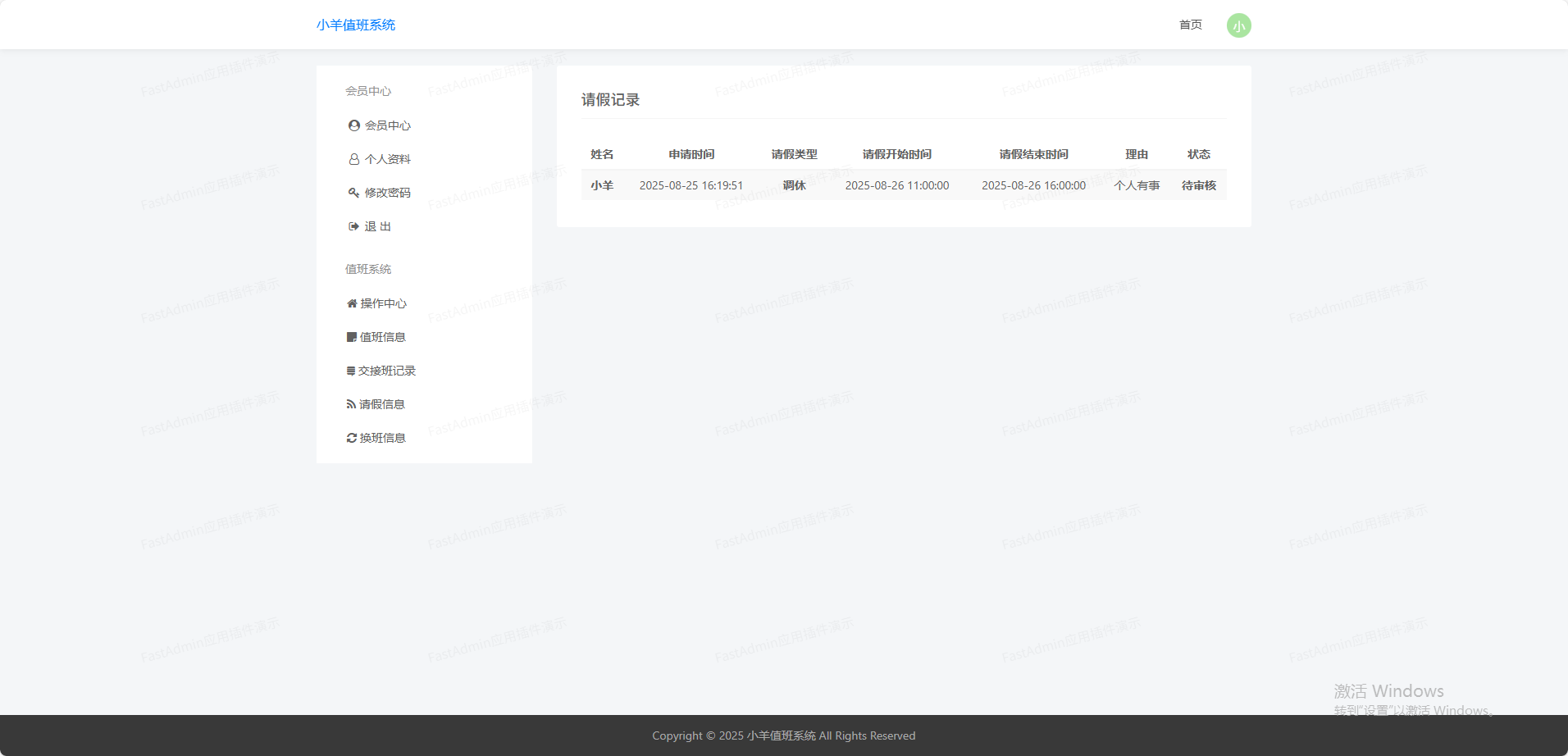Image resolution: width=1568 pixels, height=756 pixels.
Task: Open 交接班记录 from the sidebar
Action: (386, 371)
